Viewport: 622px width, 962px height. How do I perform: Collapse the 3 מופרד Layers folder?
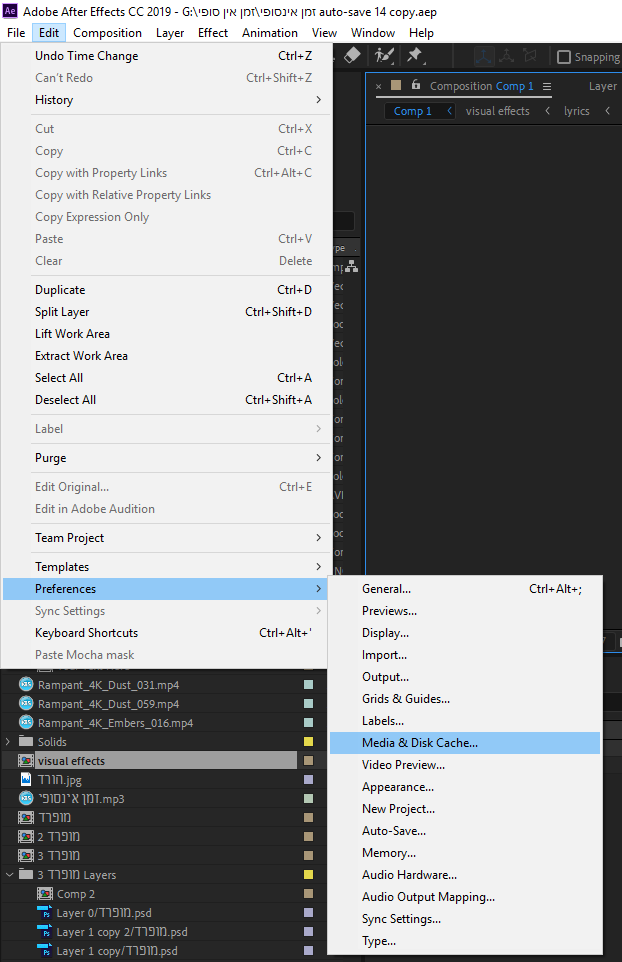click(9, 875)
